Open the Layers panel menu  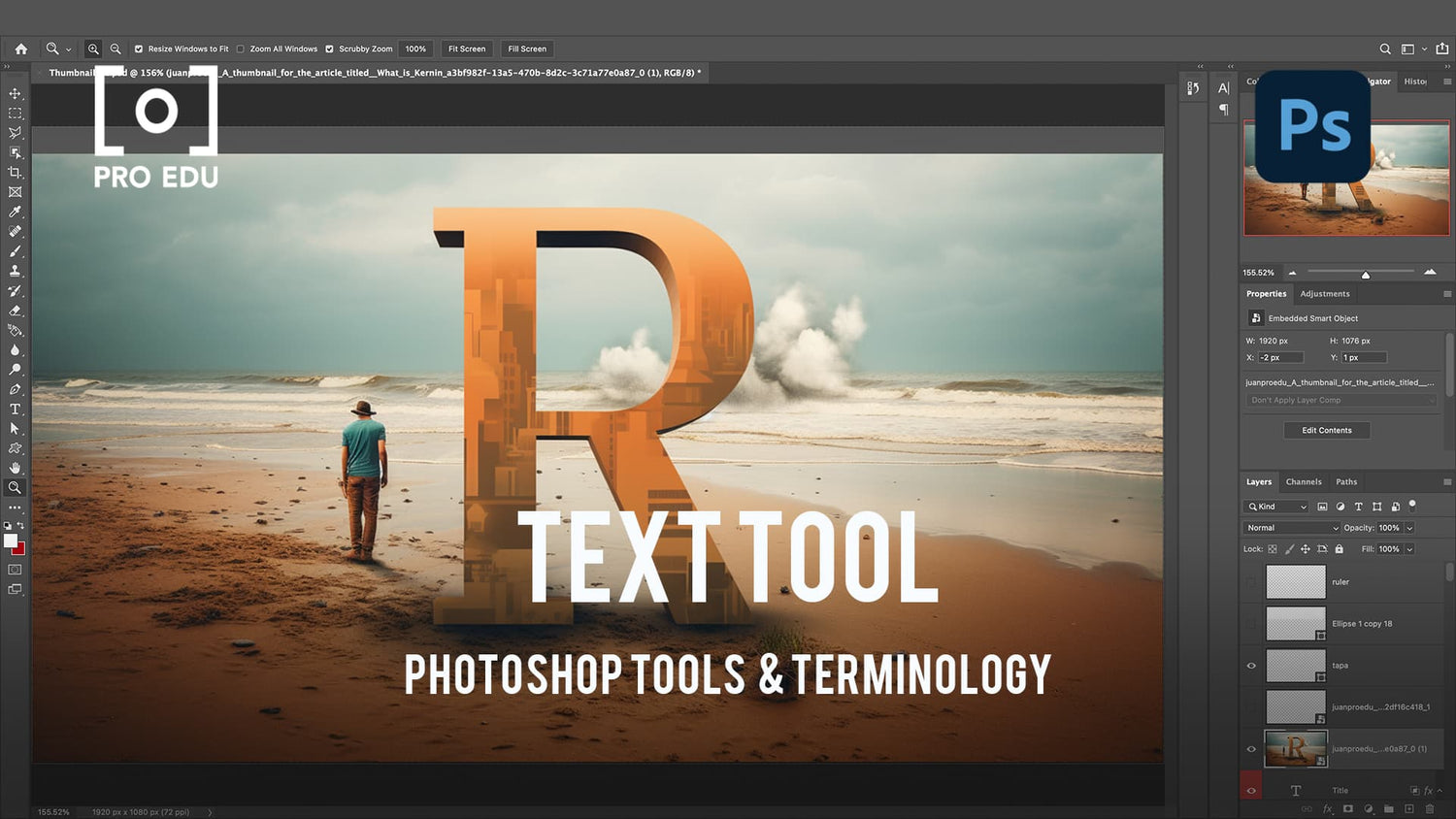(x=1447, y=481)
